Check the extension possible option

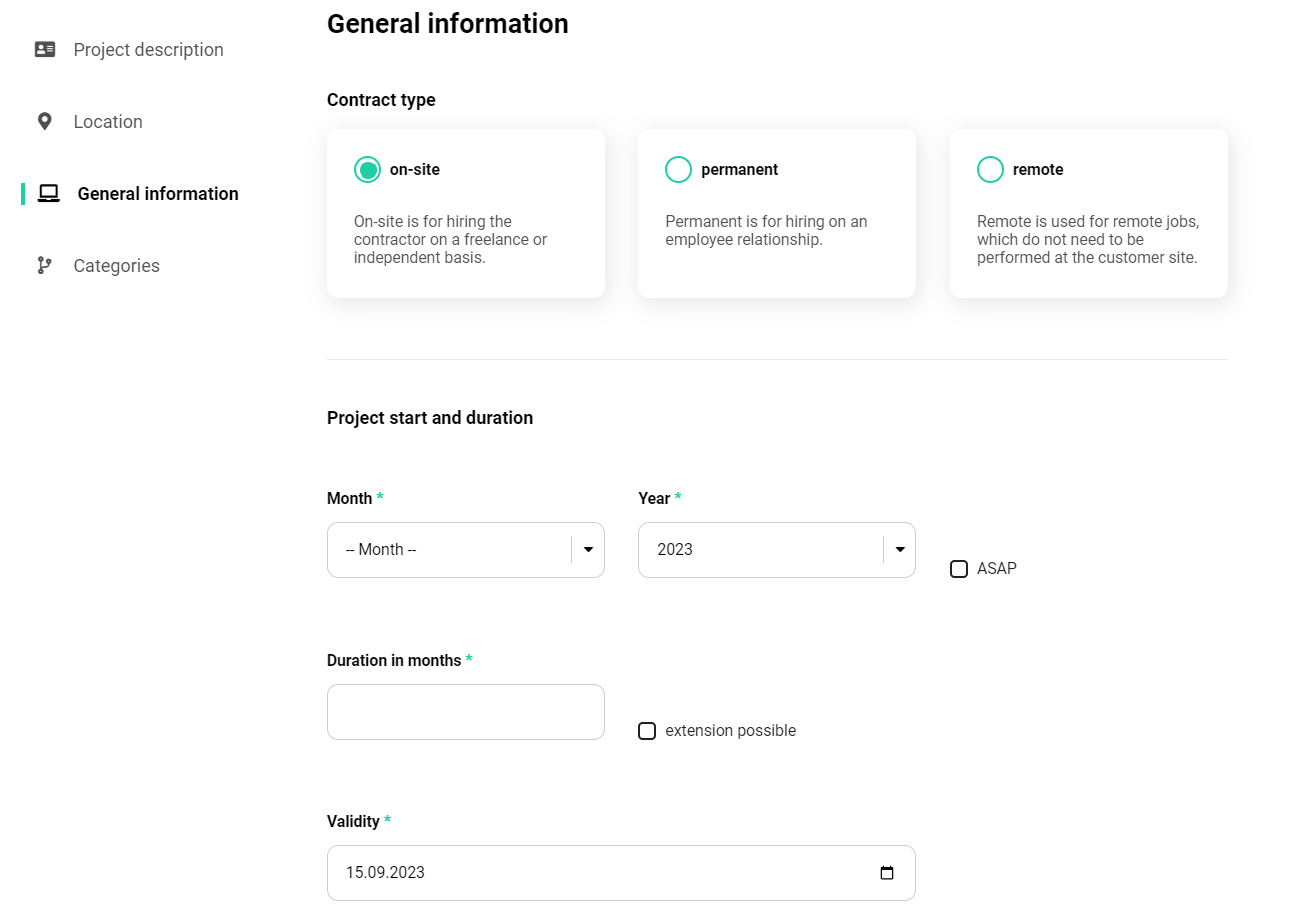[647, 731]
